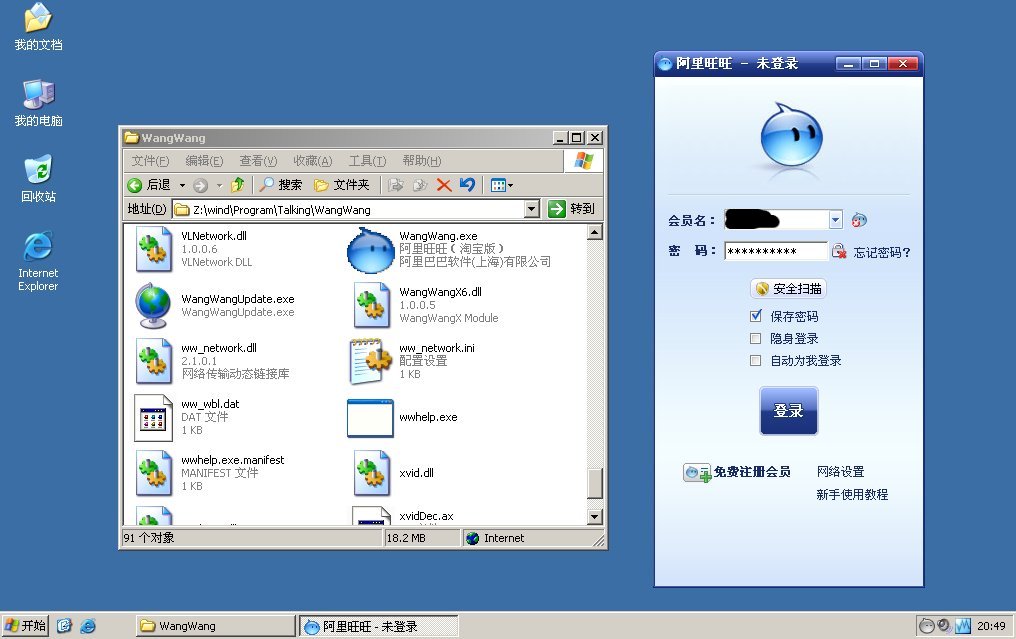This screenshot has width=1016, height=639.
Task: Open the 帮助(H) menu
Action: click(x=422, y=161)
